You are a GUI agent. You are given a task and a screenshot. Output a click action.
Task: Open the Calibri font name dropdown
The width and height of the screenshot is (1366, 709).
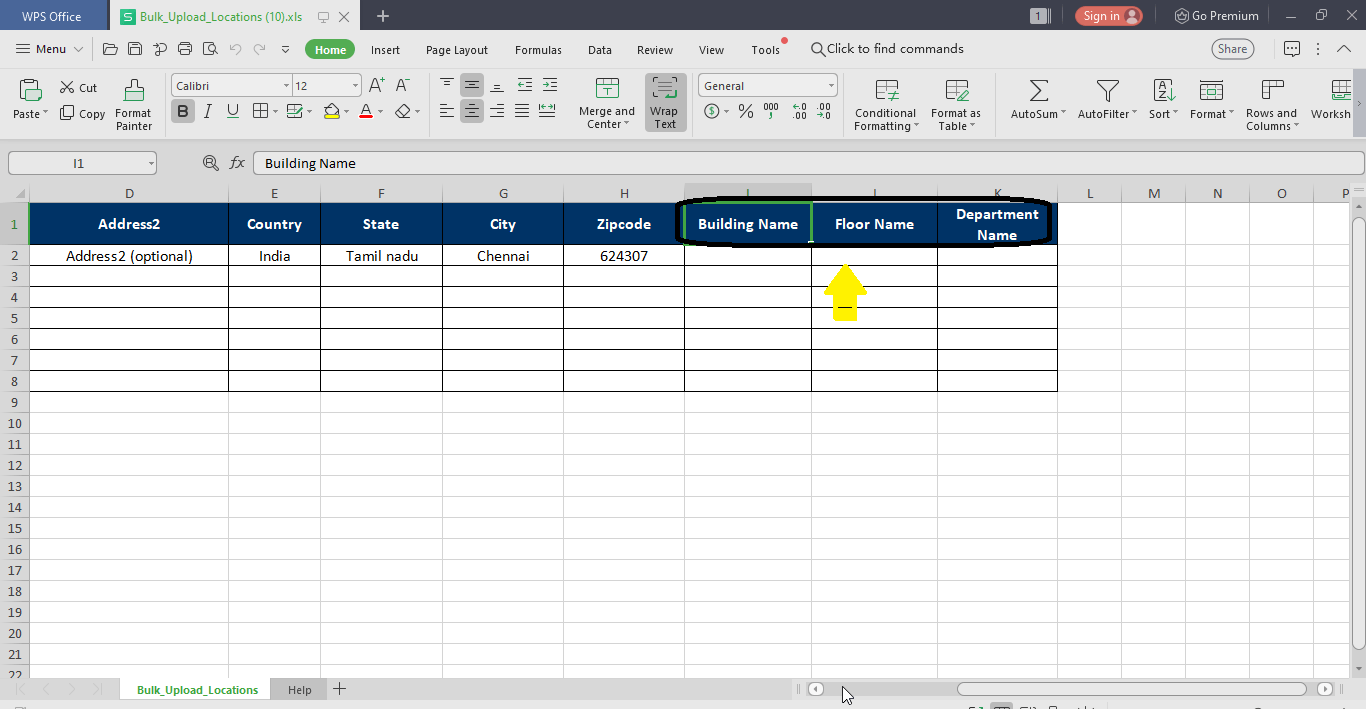(231, 86)
